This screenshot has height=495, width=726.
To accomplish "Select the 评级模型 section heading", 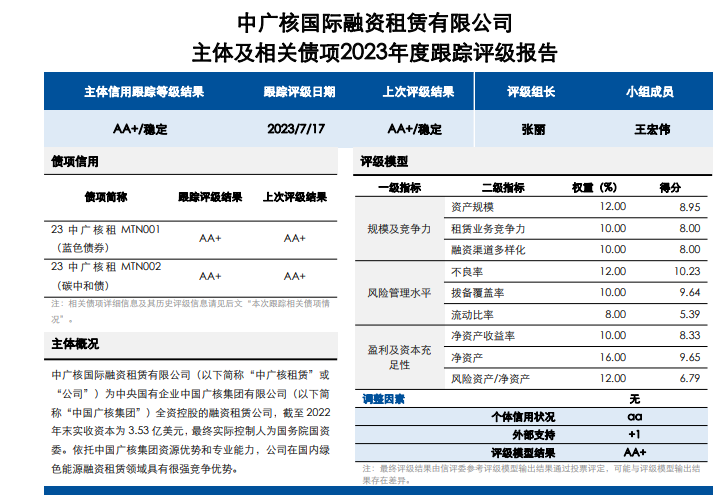I will 384,162.
